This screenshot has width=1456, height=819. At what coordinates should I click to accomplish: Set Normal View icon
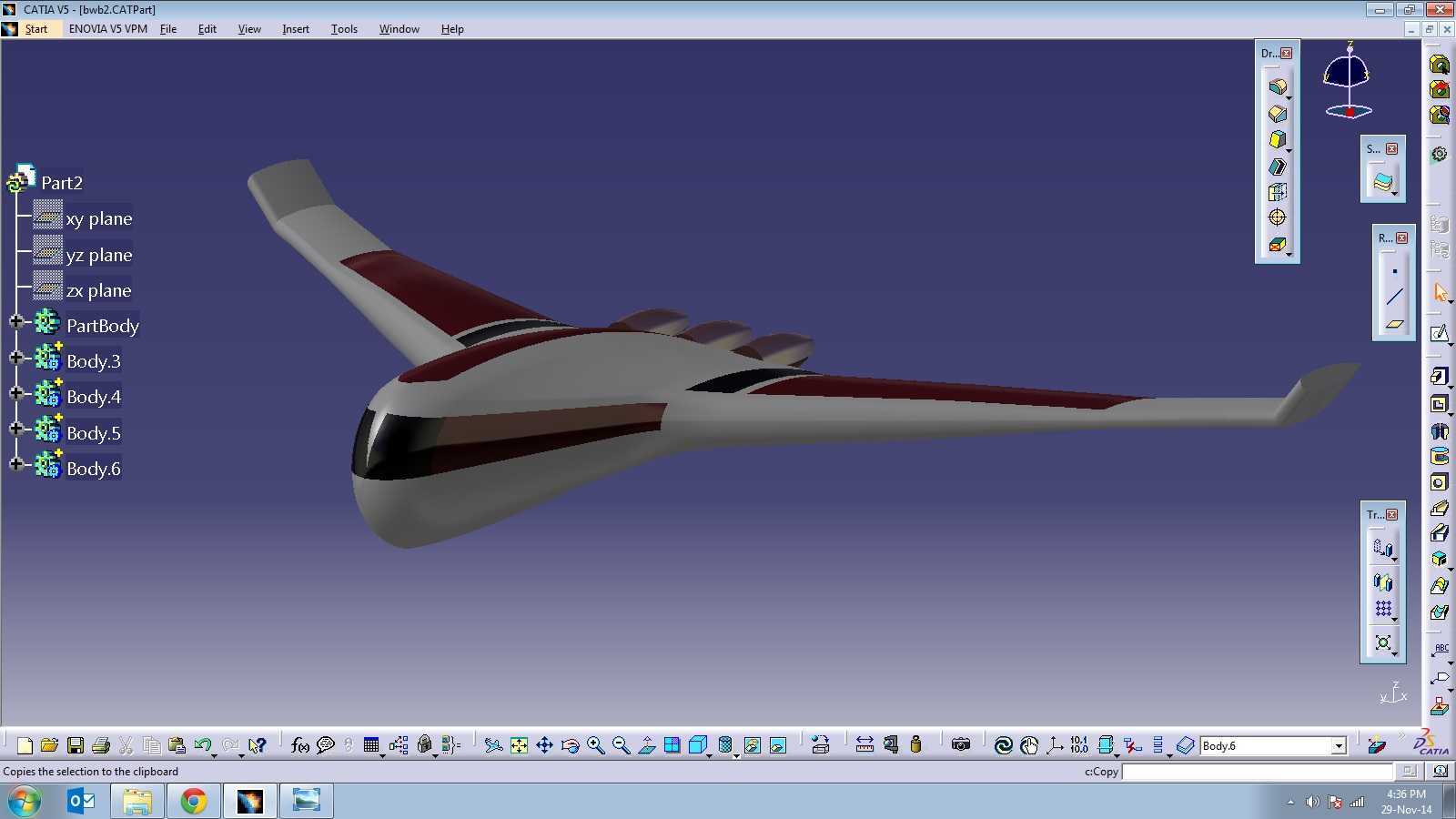646,745
